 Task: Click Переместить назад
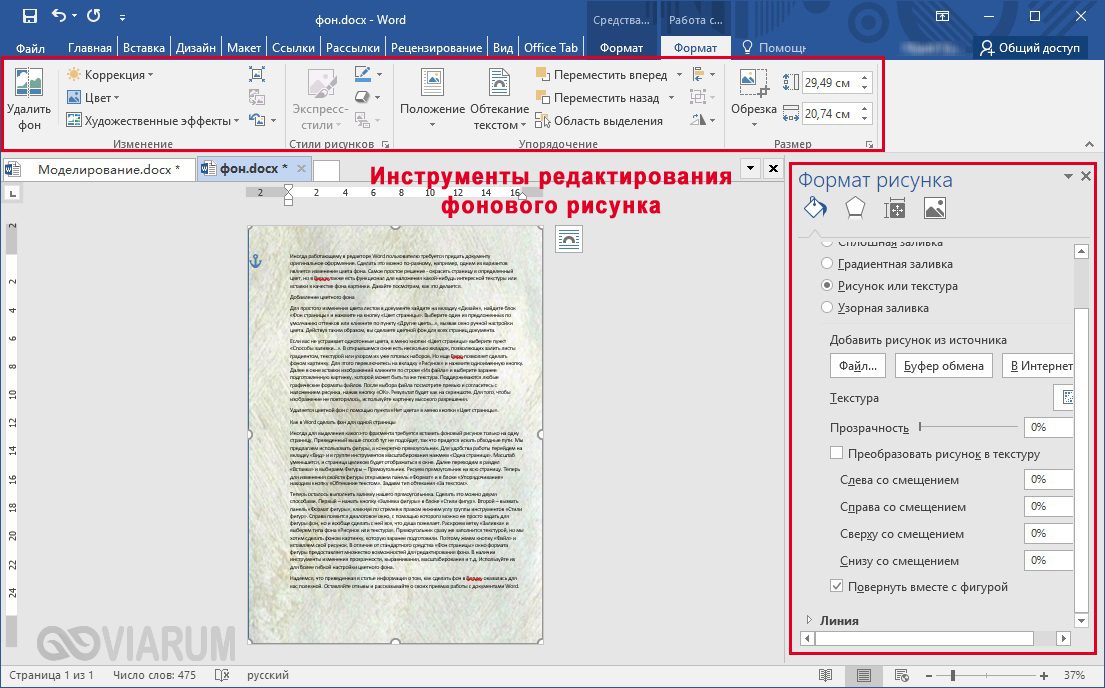pos(605,98)
